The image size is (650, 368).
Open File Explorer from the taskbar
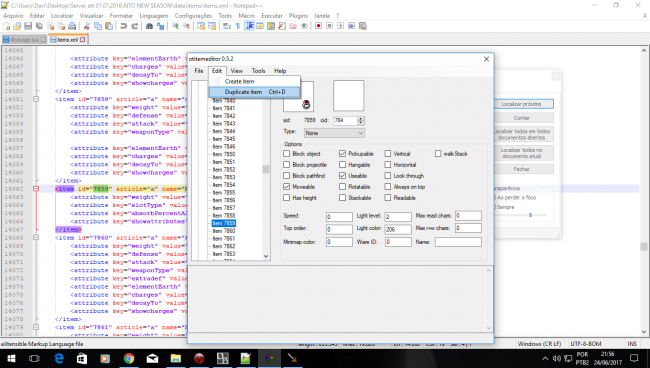tap(176, 358)
